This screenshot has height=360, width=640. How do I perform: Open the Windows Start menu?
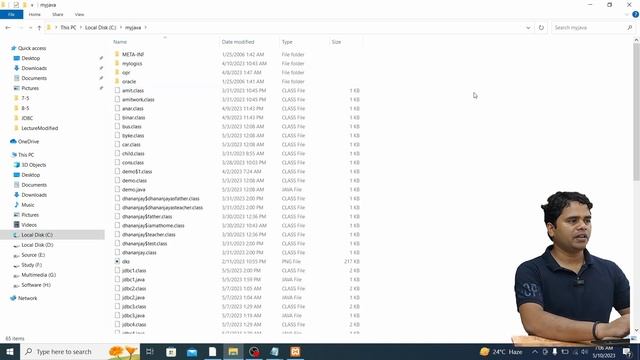coord(10,351)
